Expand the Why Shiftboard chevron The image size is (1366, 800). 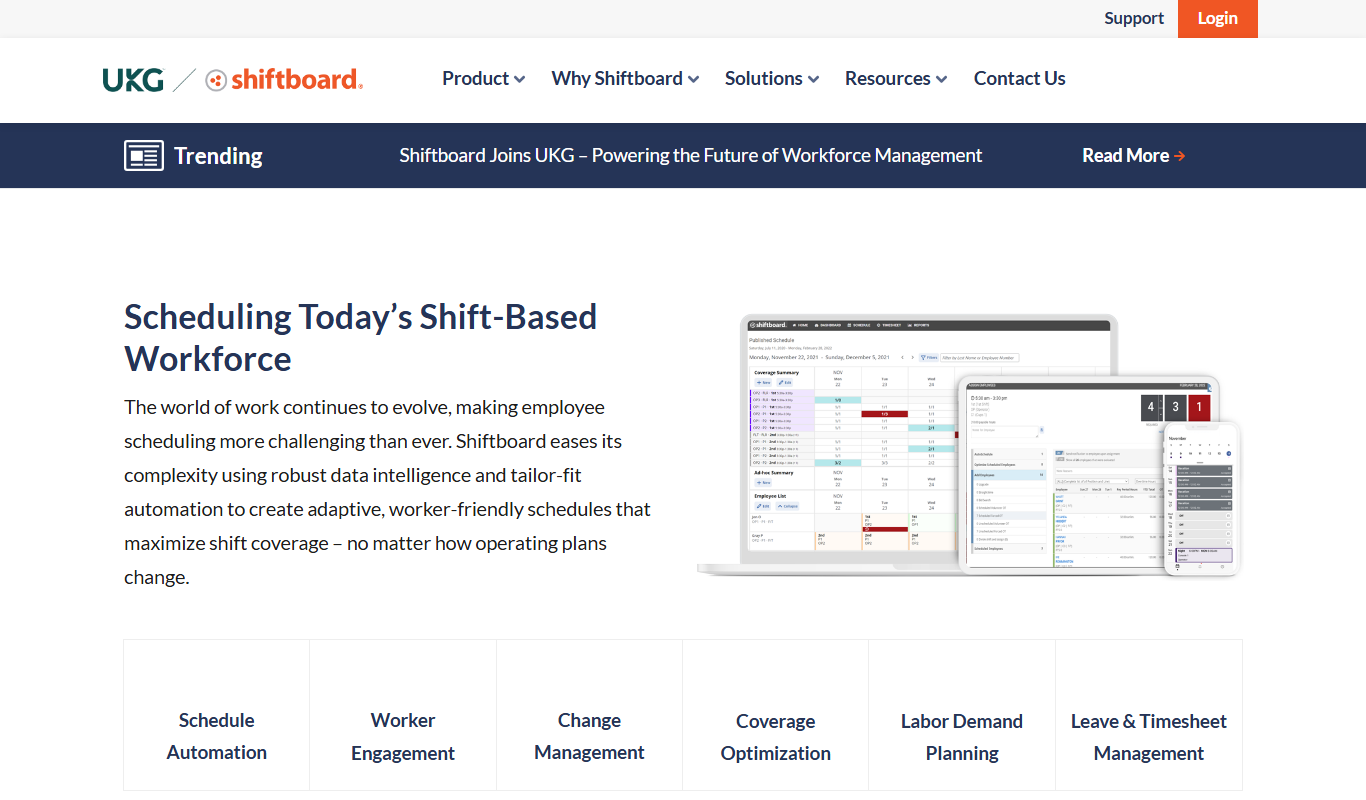pos(693,79)
